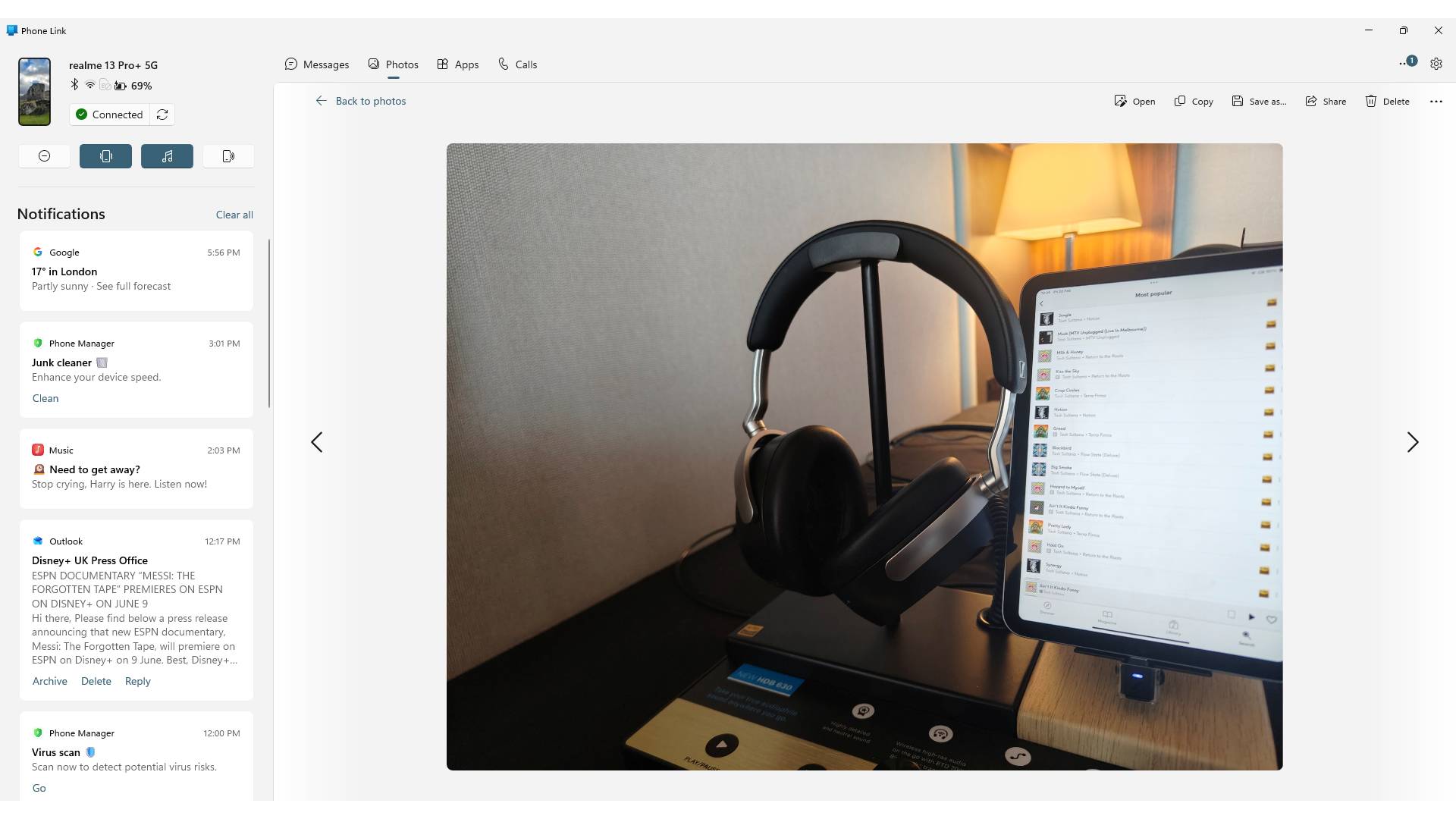Viewport: 1456px width, 819px height.
Task: Click the headphones photo preview
Action: [x=864, y=457]
